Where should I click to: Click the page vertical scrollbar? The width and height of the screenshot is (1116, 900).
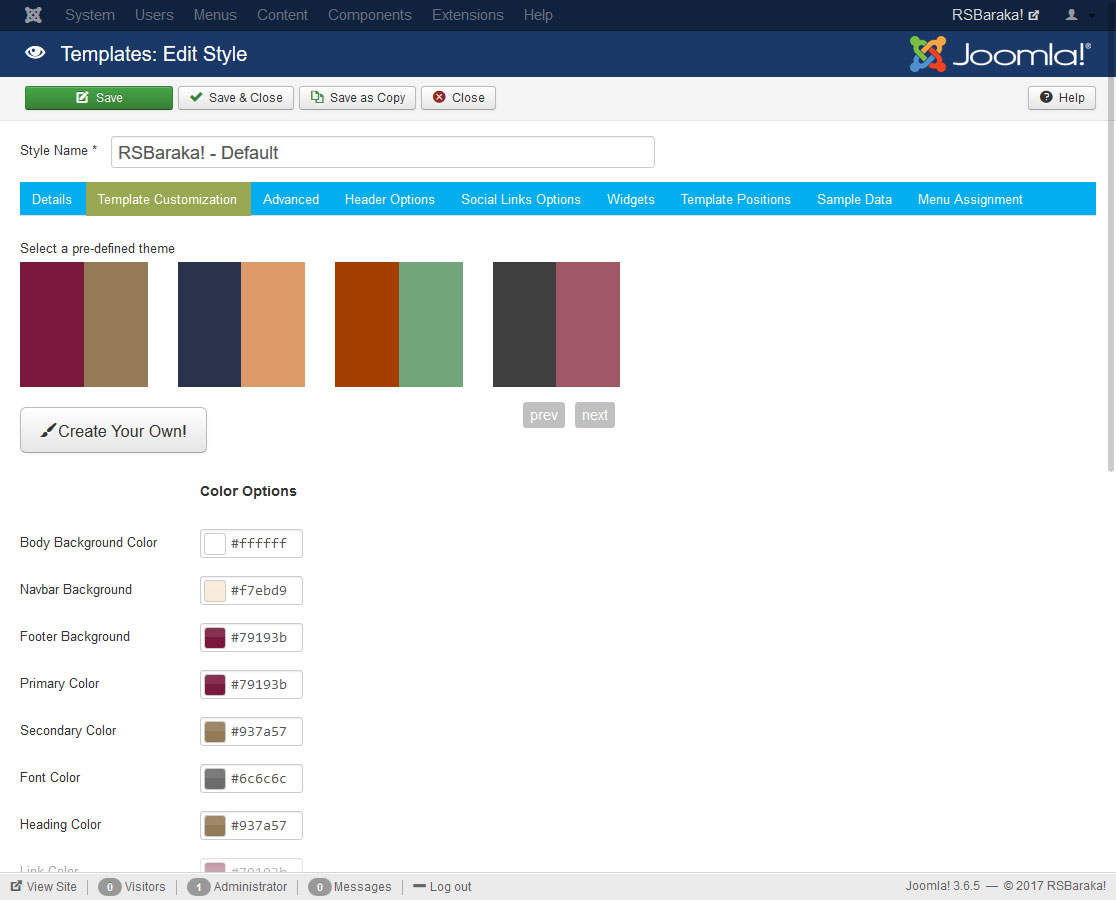(1110, 236)
